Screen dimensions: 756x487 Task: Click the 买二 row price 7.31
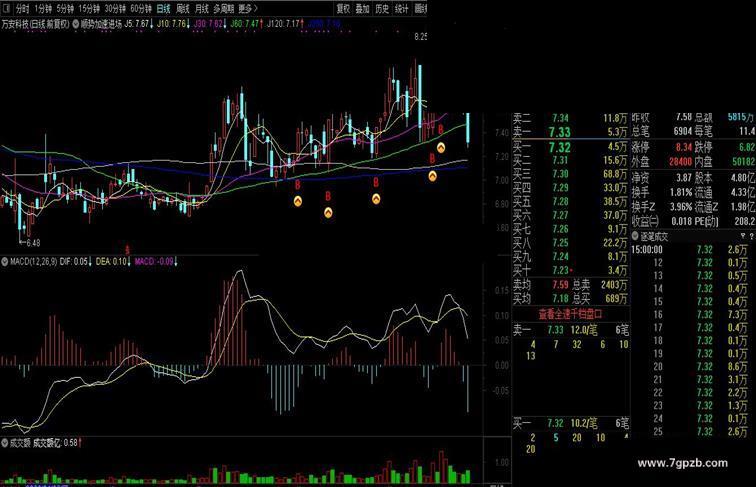click(x=560, y=160)
